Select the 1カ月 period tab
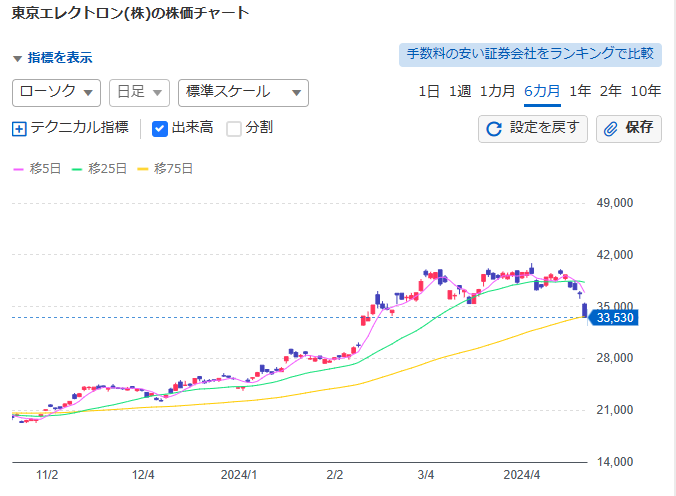This screenshot has height=496, width=676. click(x=497, y=91)
